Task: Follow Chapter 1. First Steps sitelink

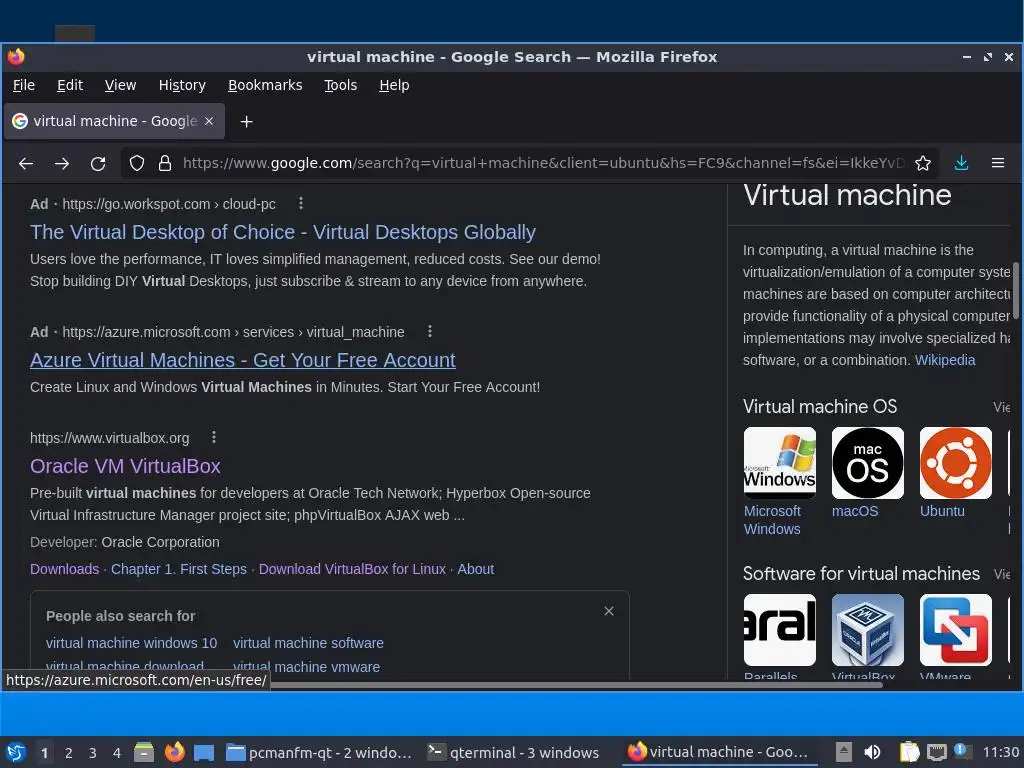Action: (179, 569)
